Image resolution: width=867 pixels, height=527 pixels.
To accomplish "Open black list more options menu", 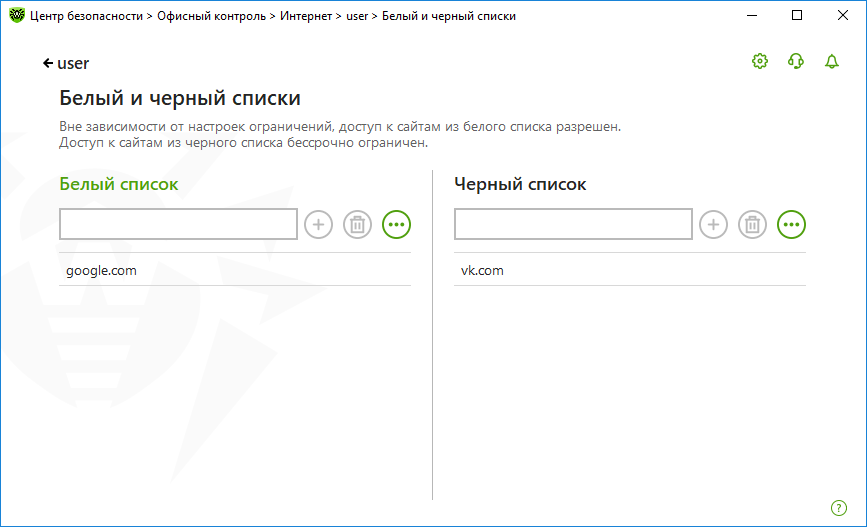I will point(791,225).
